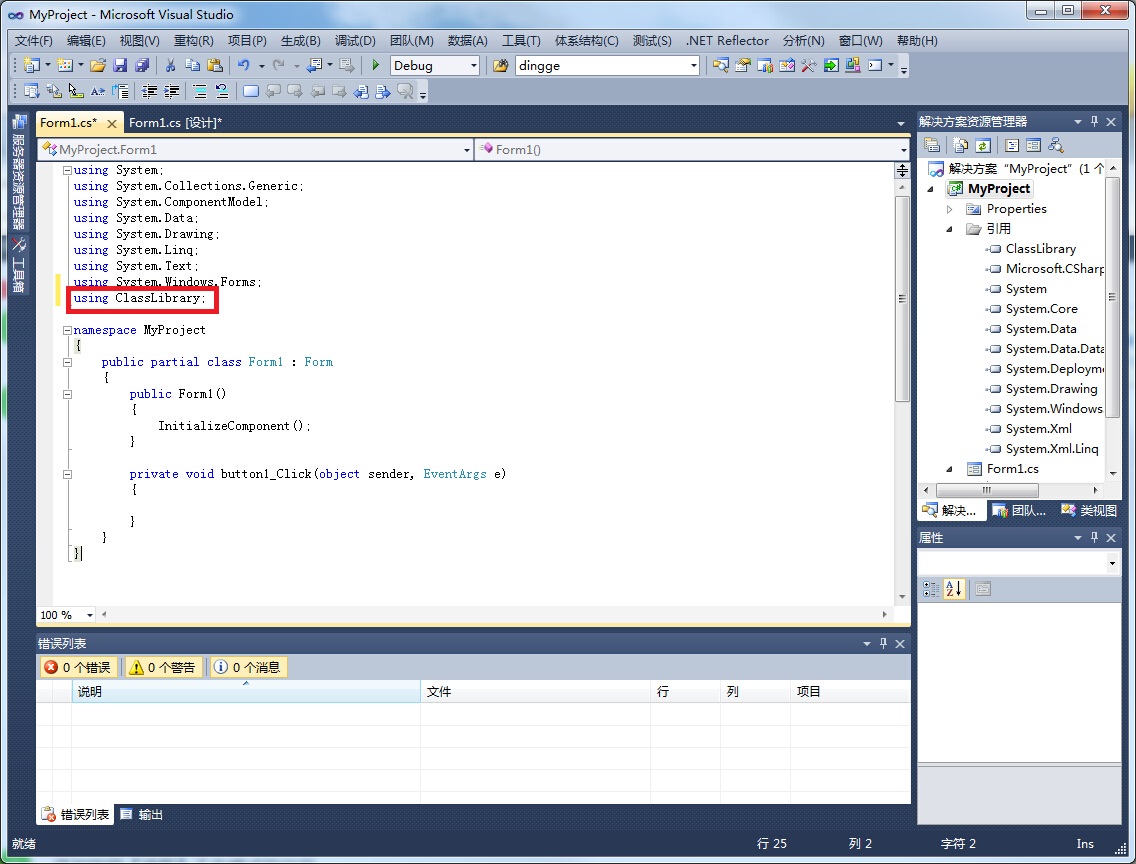Screen dimensions: 1136x864
Task: Sort error list by 说明 column header
Action: click(x=246, y=692)
